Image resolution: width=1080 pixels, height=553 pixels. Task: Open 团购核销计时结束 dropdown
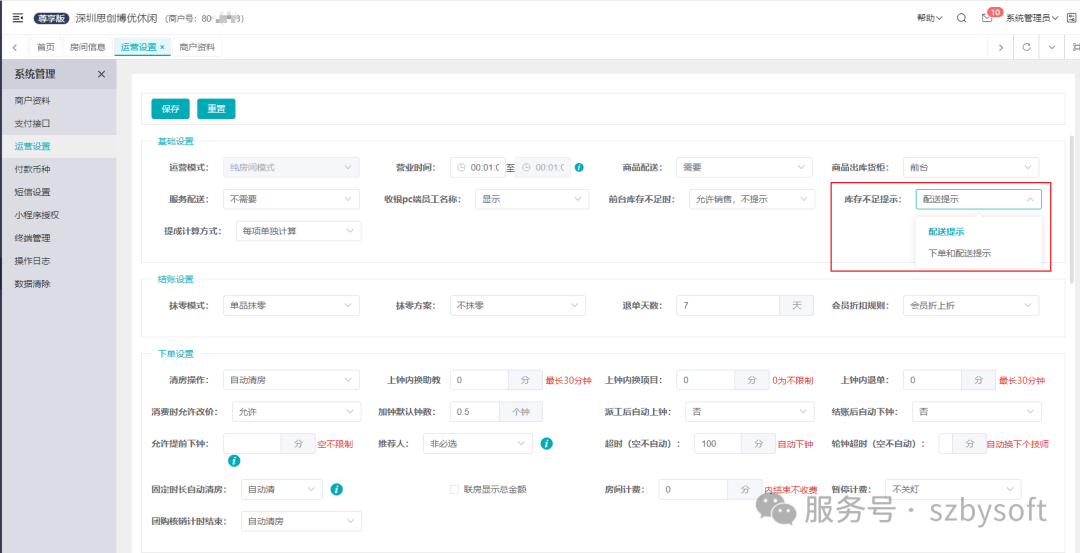tap(301, 521)
